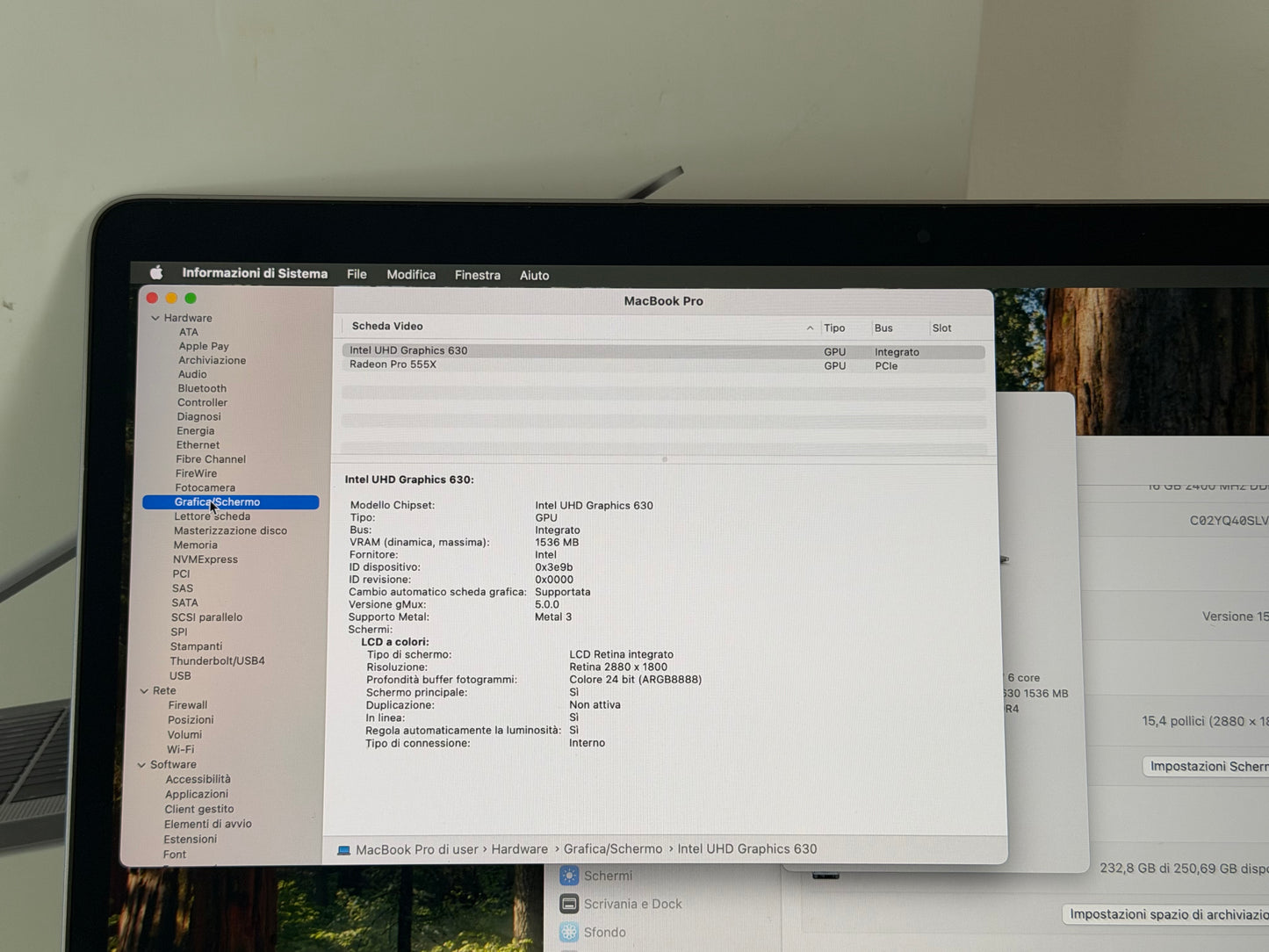Select Grafica/Schermo in the sidebar
The width and height of the screenshot is (1269, 952).
[x=231, y=502]
